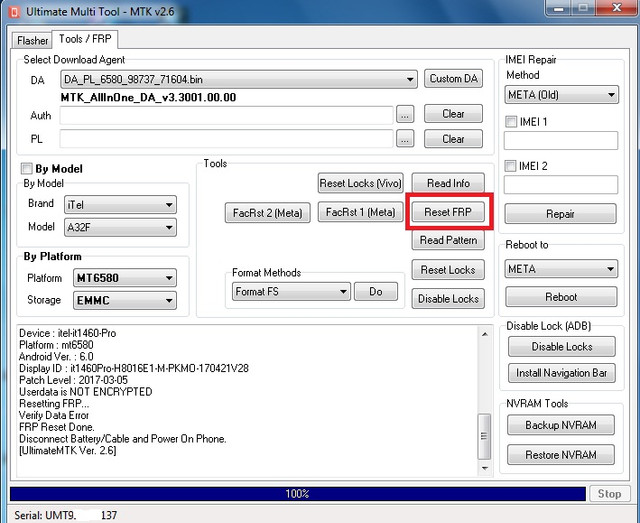Click the 'Android Ver. : 6.0' log line
Viewport: 640px width, 523px height.
[x=56, y=356]
